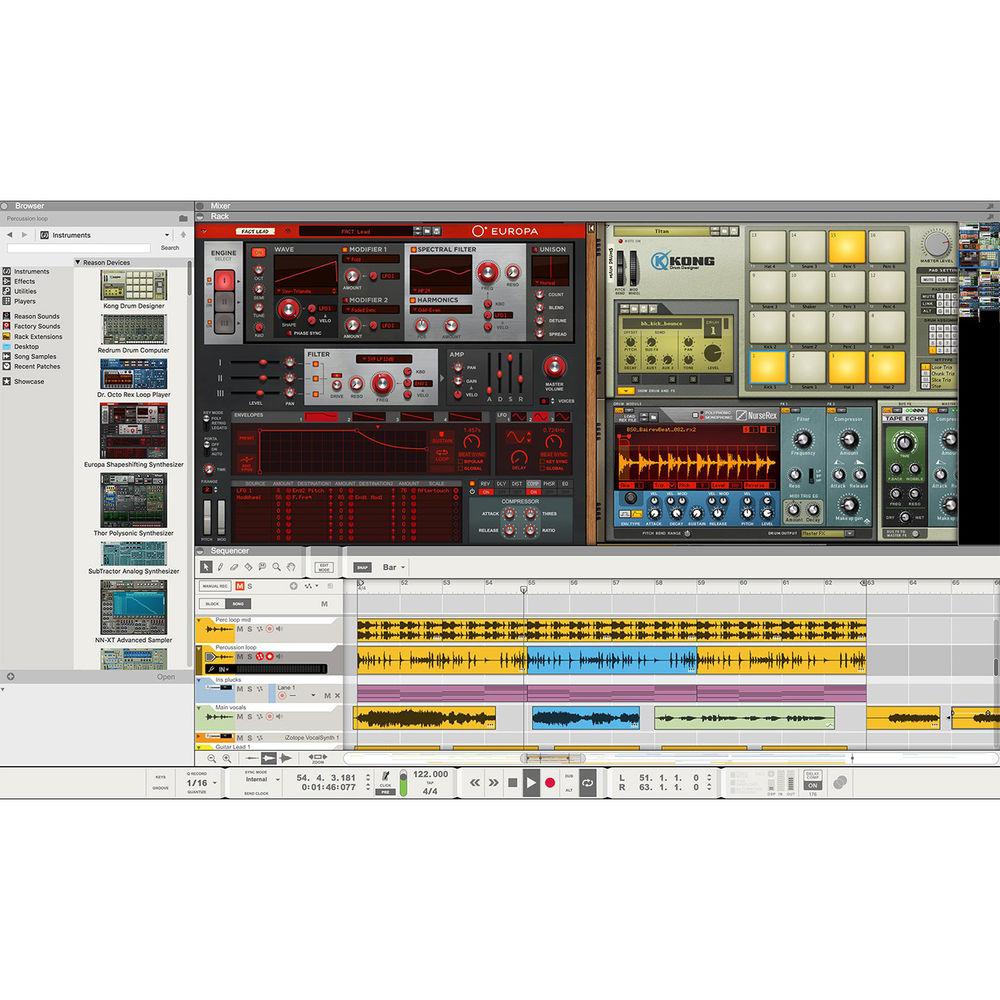Pick the Magnifying glass zoom tool
This screenshot has height=1000, width=1000.
pyautogui.click(x=277, y=567)
